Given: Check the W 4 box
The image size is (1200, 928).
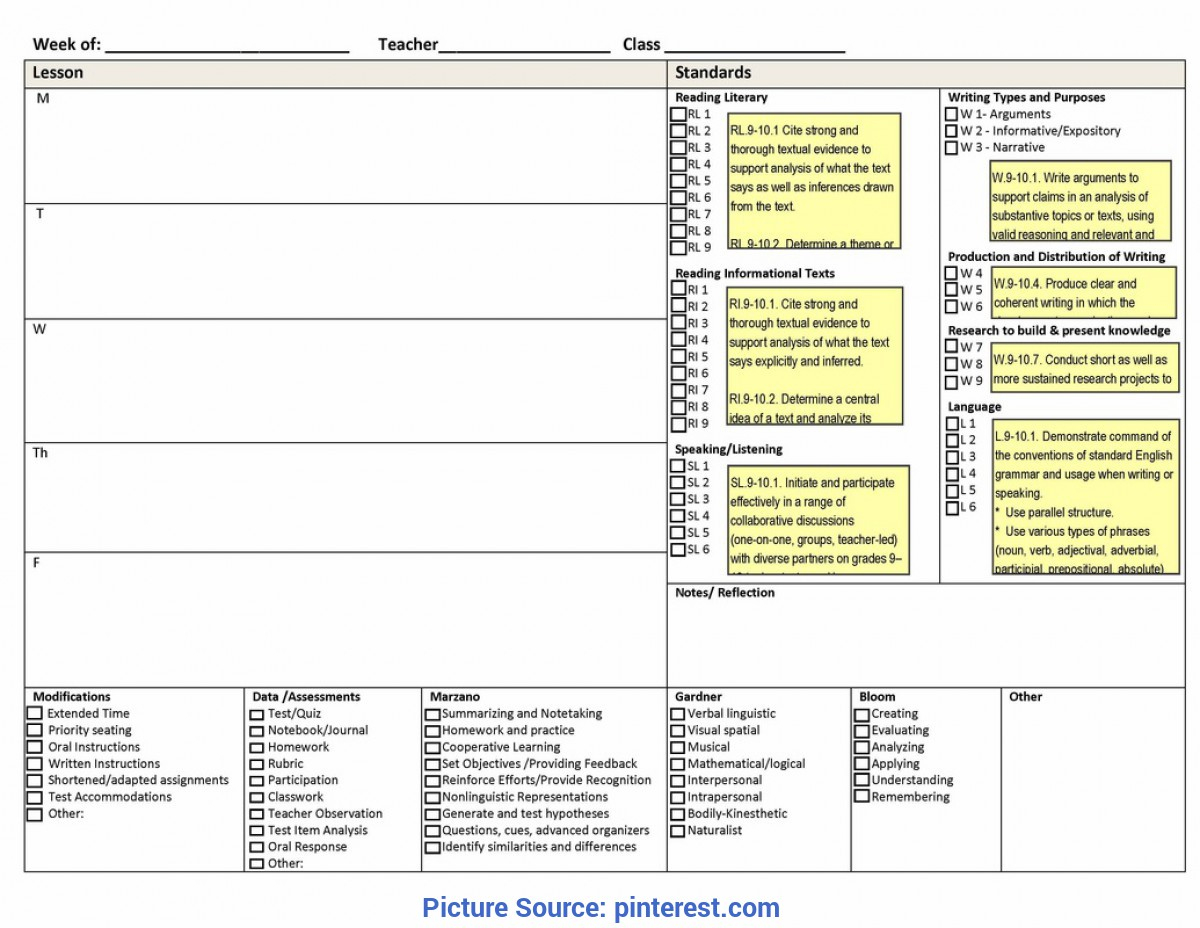Looking at the screenshot, I should coord(951,273).
